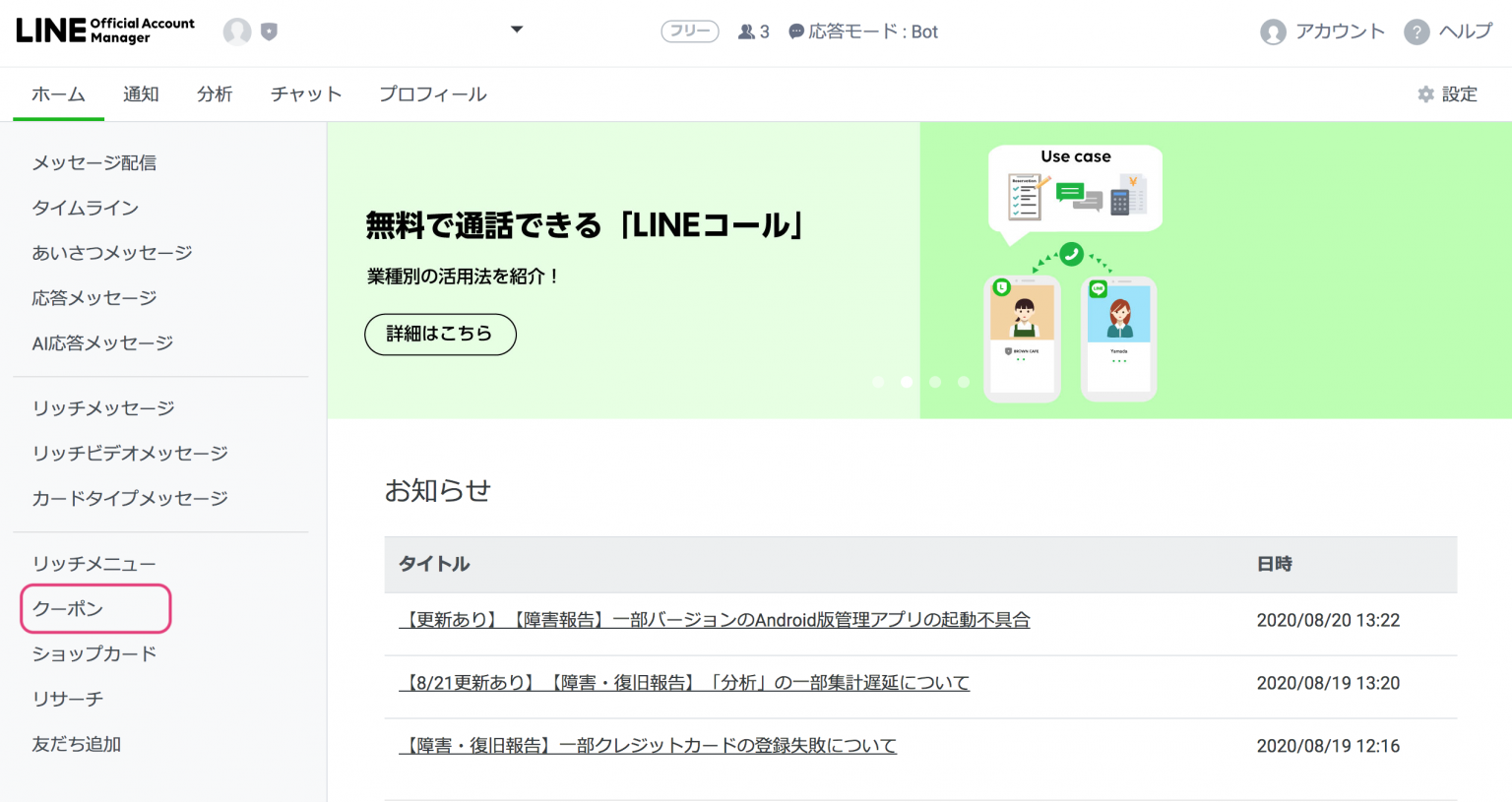Click the shield badge icon beside avatar
Image resolution: width=1512 pixels, height=802 pixels.
tap(269, 31)
